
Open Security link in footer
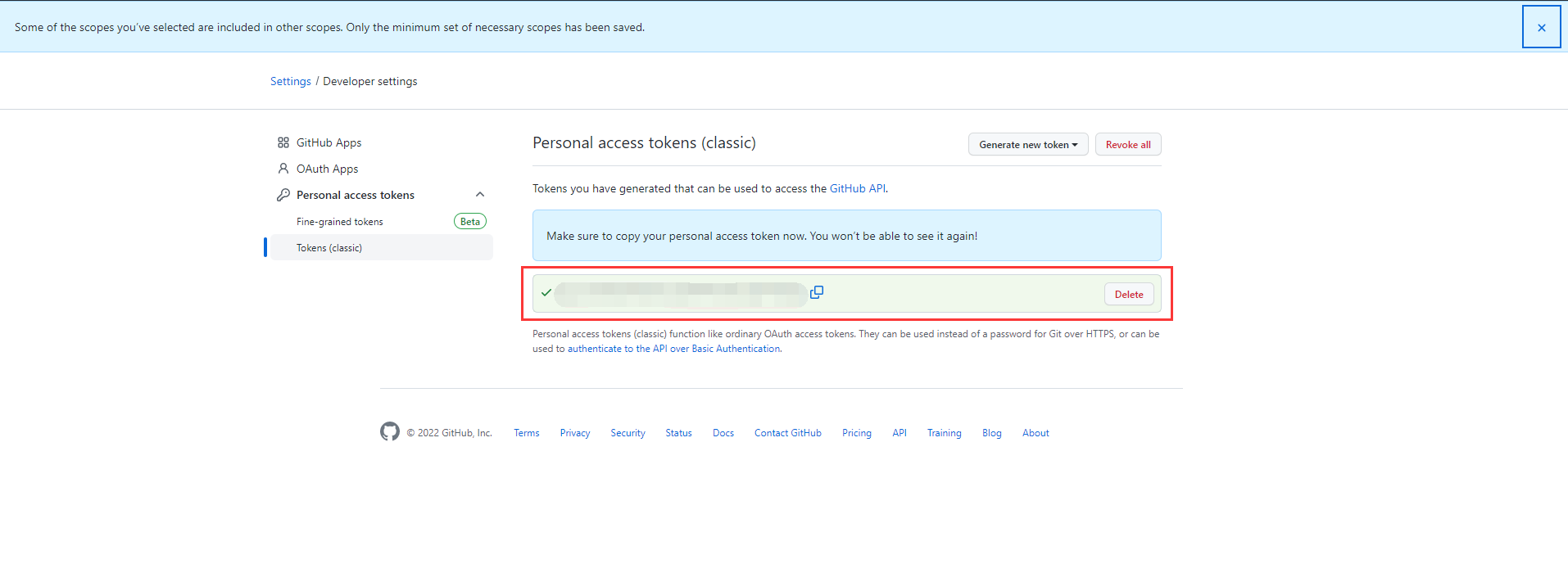628,433
